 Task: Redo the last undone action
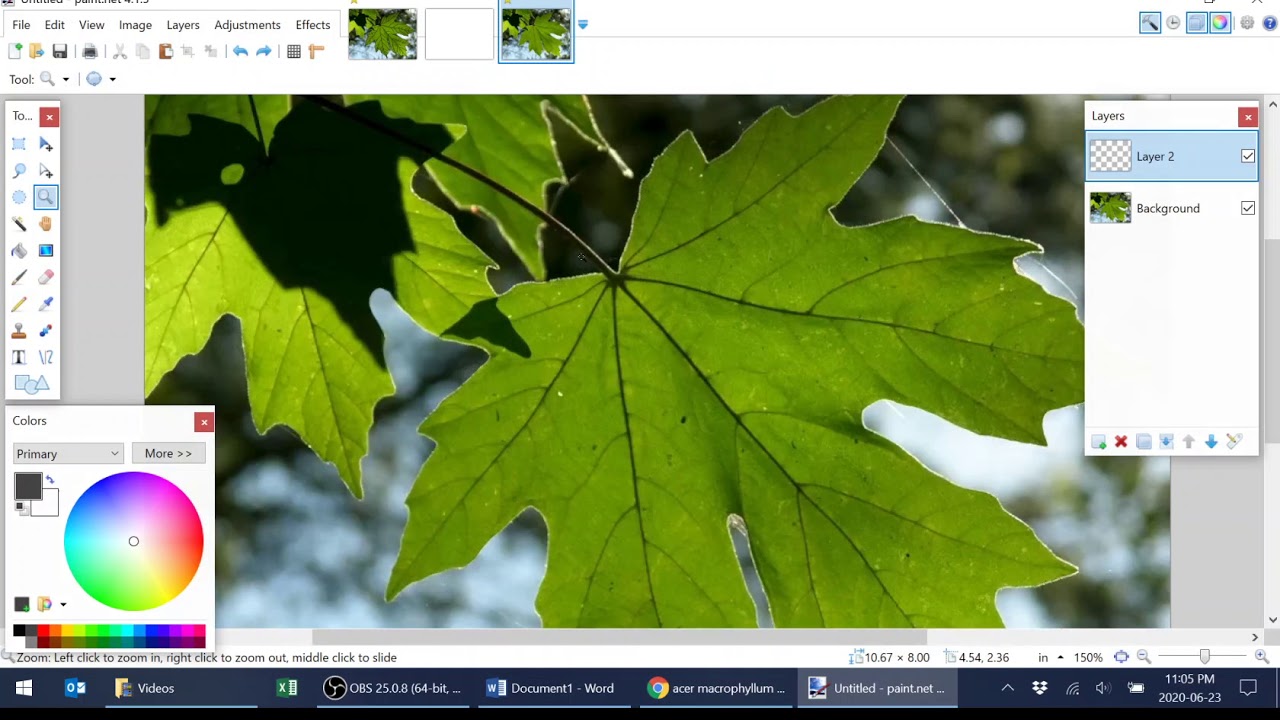point(263,51)
